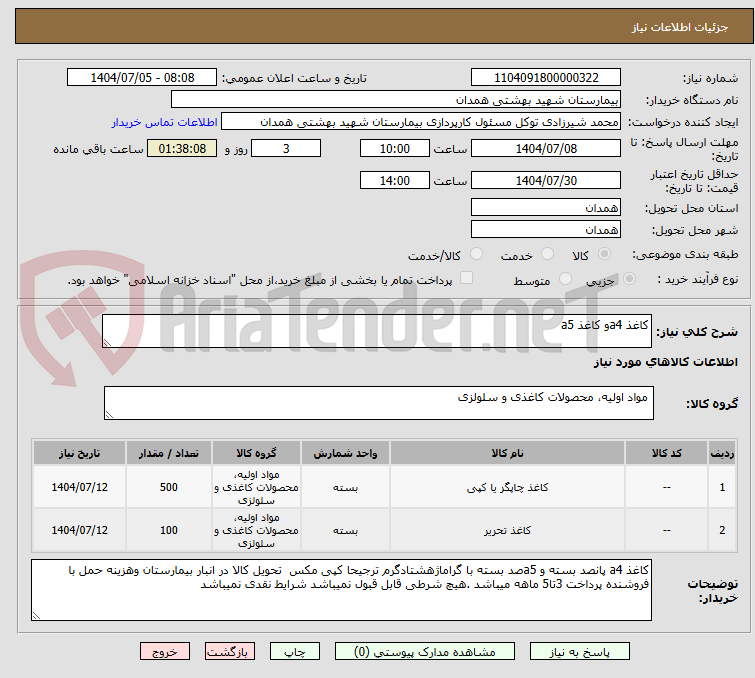This screenshot has height=678, width=755.
Task: Click the need number field 1104091800000322
Action: 546,78
